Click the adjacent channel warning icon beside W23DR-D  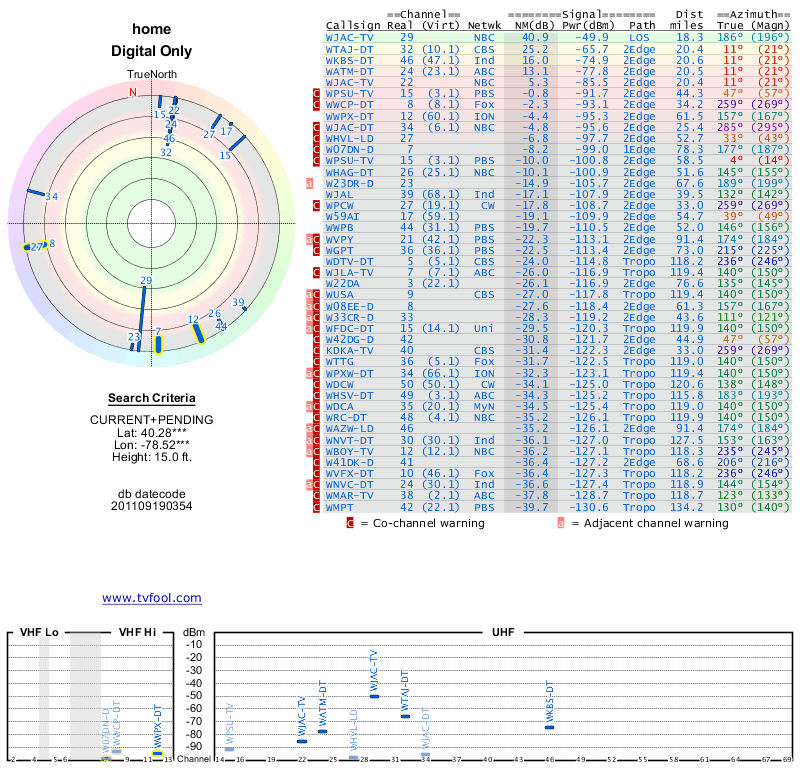pyautogui.click(x=310, y=183)
